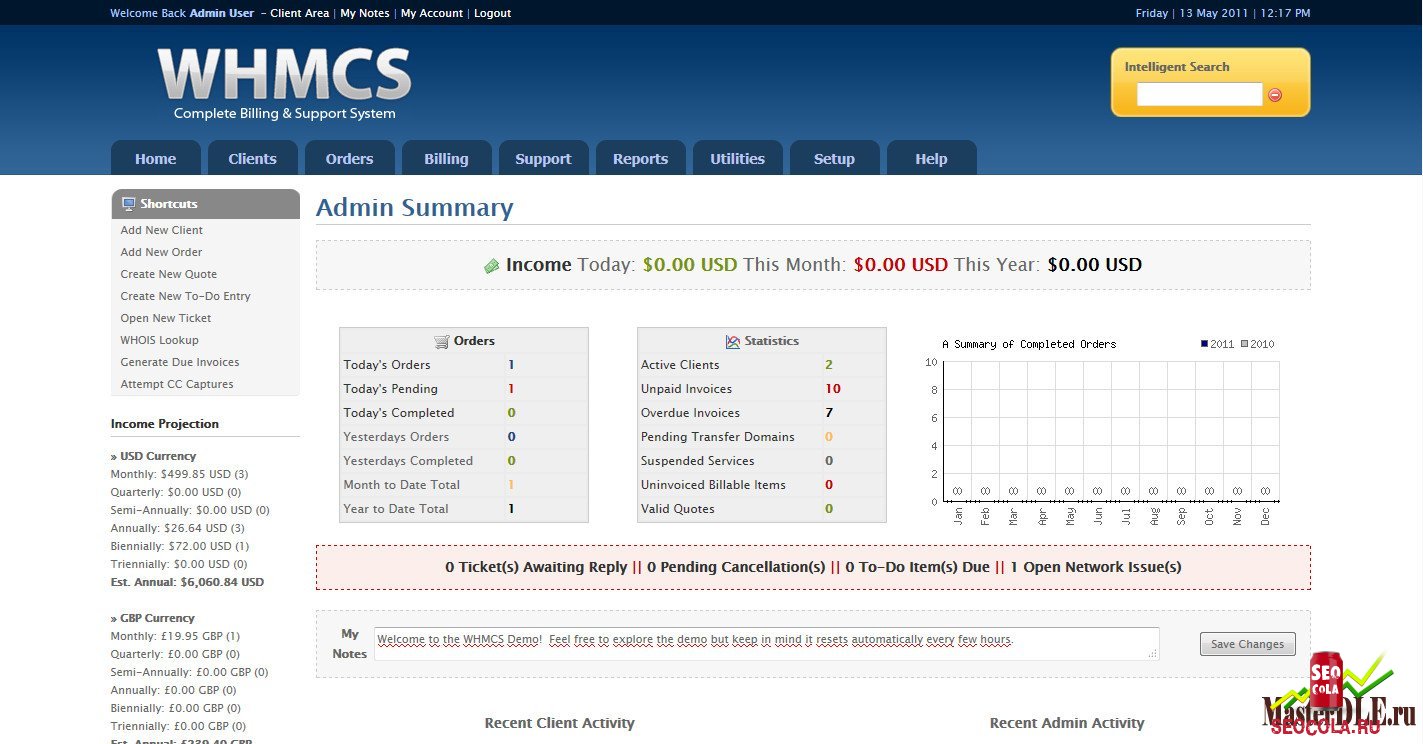Screen dimensions: 1423x744
Task: Click Overdue Invoices count 7
Action: tap(828, 413)
